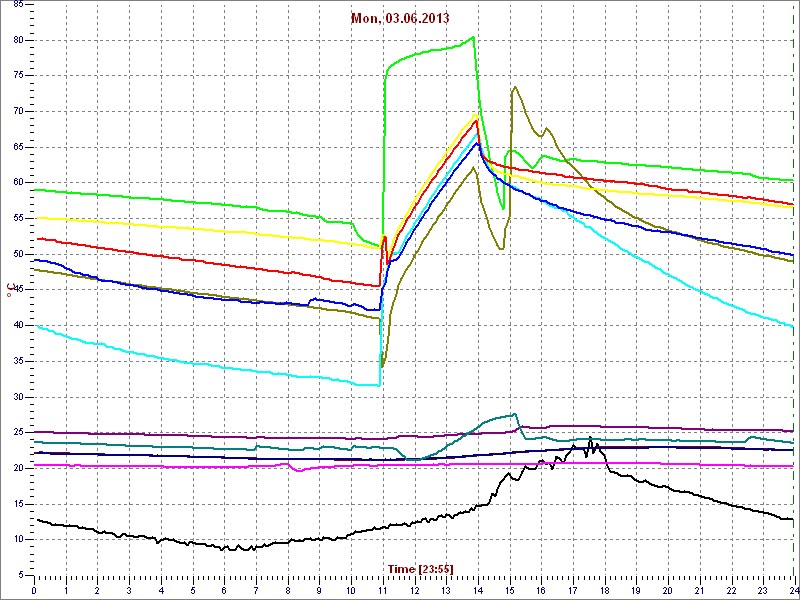Select the y-axis value "80"
This screenshot has width=800, height=600.
click(18, 40)
